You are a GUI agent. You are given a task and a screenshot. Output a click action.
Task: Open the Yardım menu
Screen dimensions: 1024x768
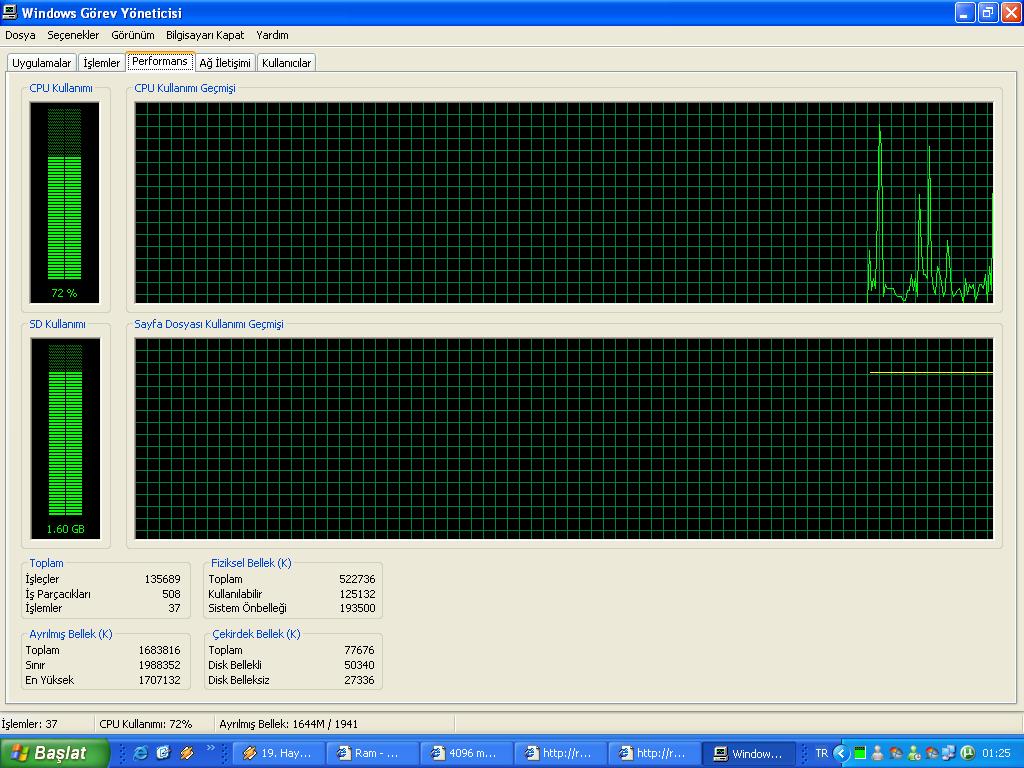pos(272,35)
